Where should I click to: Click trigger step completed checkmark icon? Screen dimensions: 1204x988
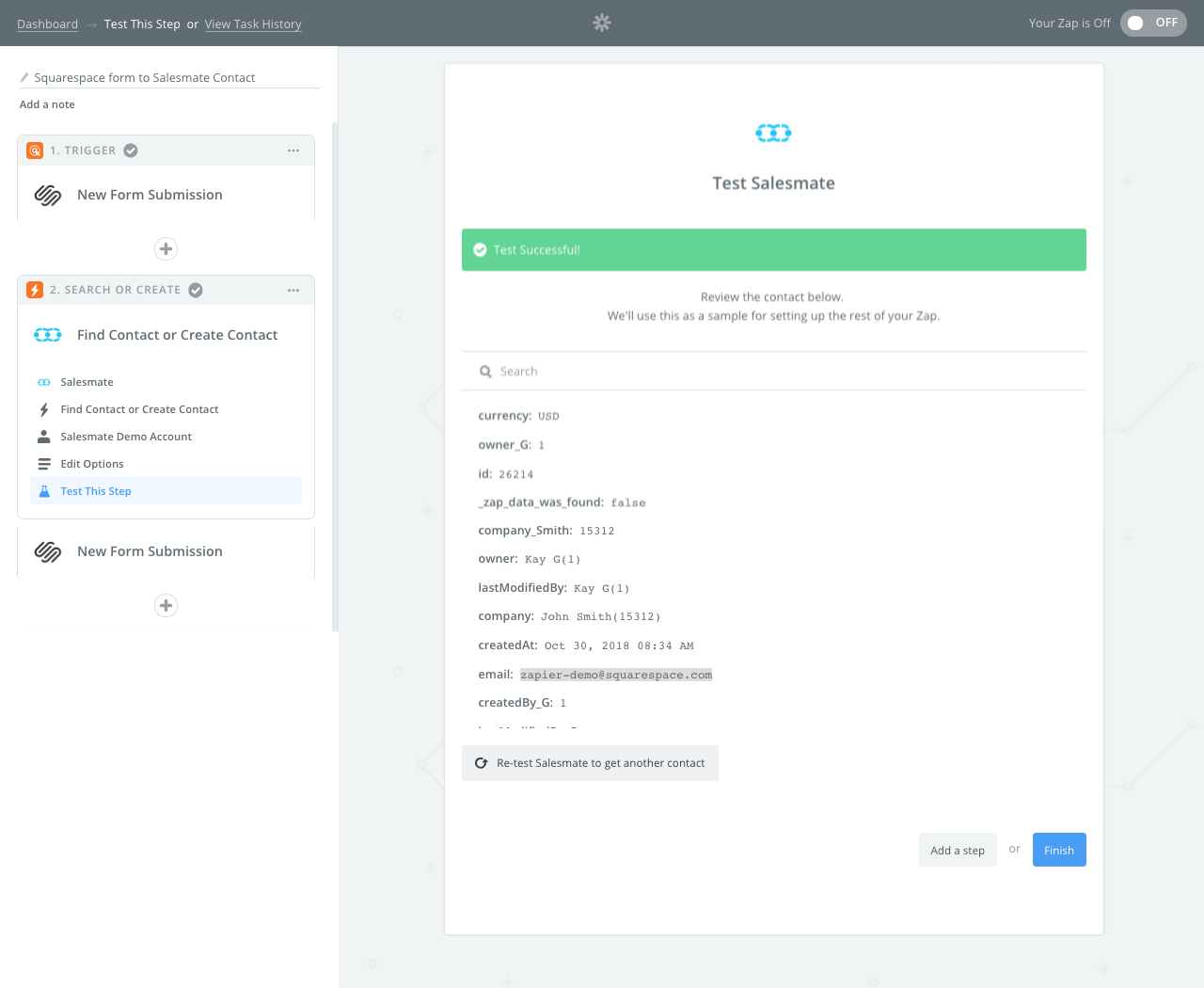click(131, 151)
